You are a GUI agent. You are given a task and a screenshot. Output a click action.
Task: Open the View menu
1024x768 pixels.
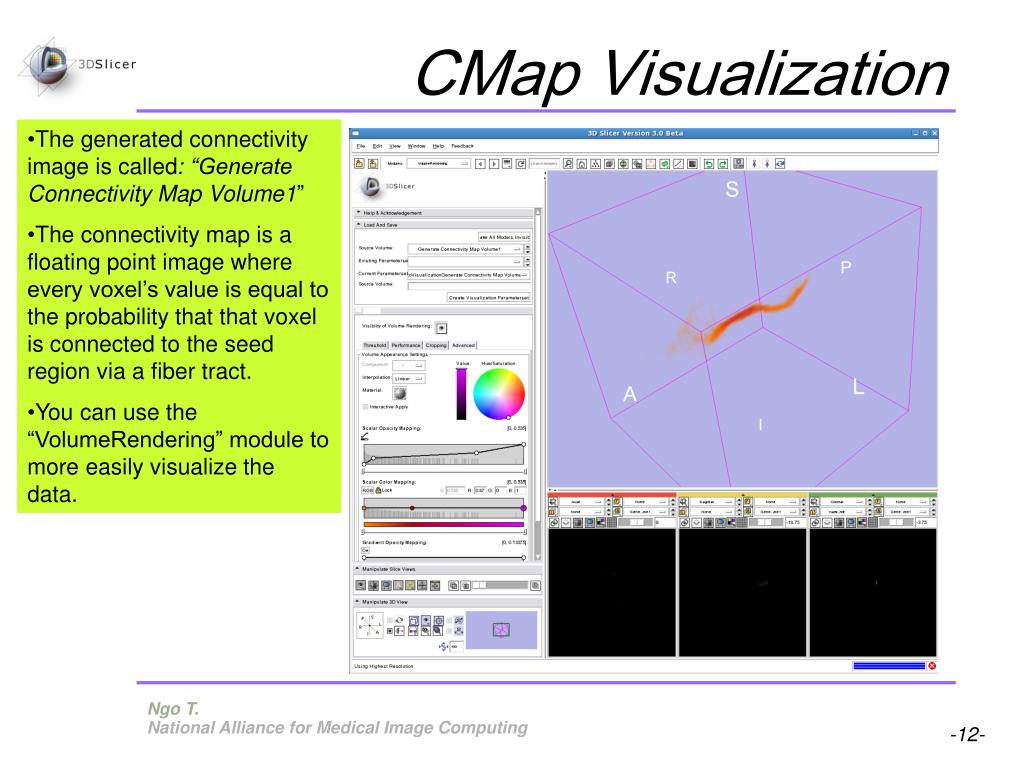pos(395,146)
